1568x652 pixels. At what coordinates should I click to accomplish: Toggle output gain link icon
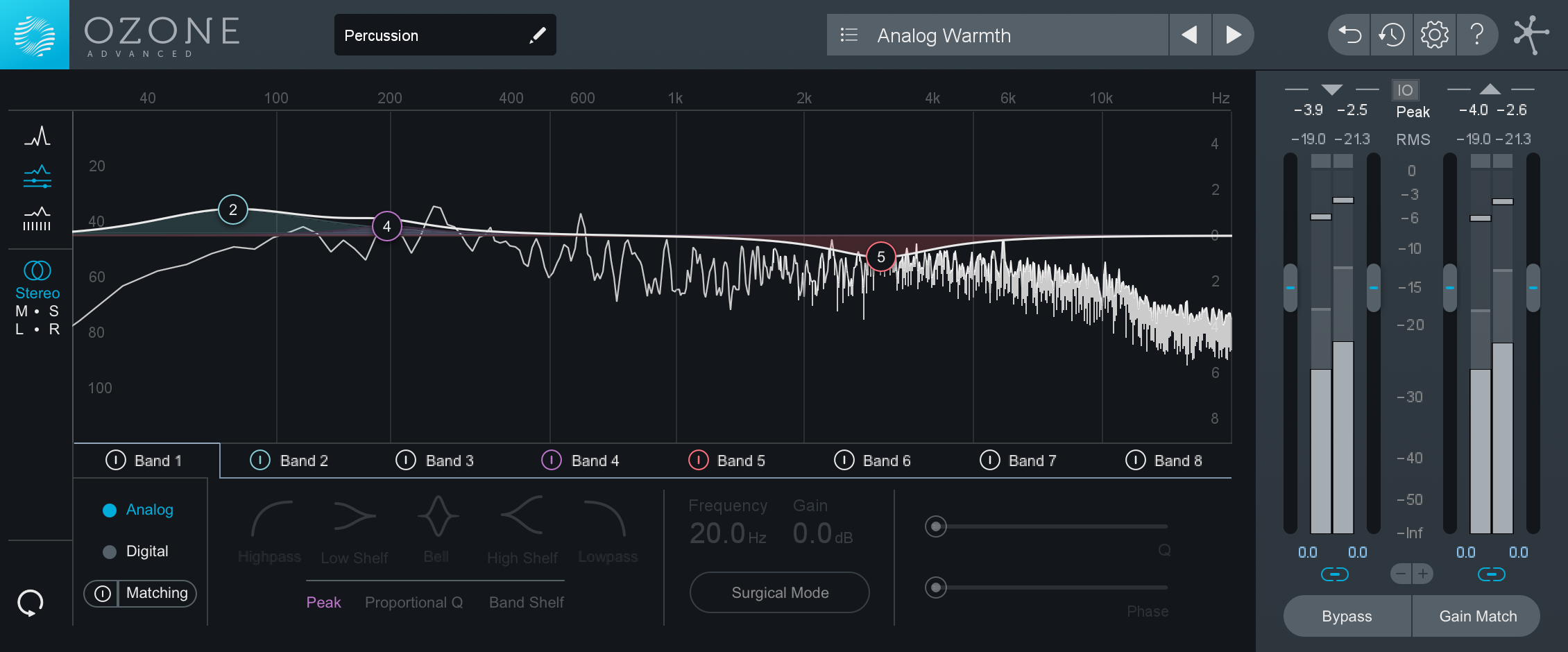[1491, 574]
